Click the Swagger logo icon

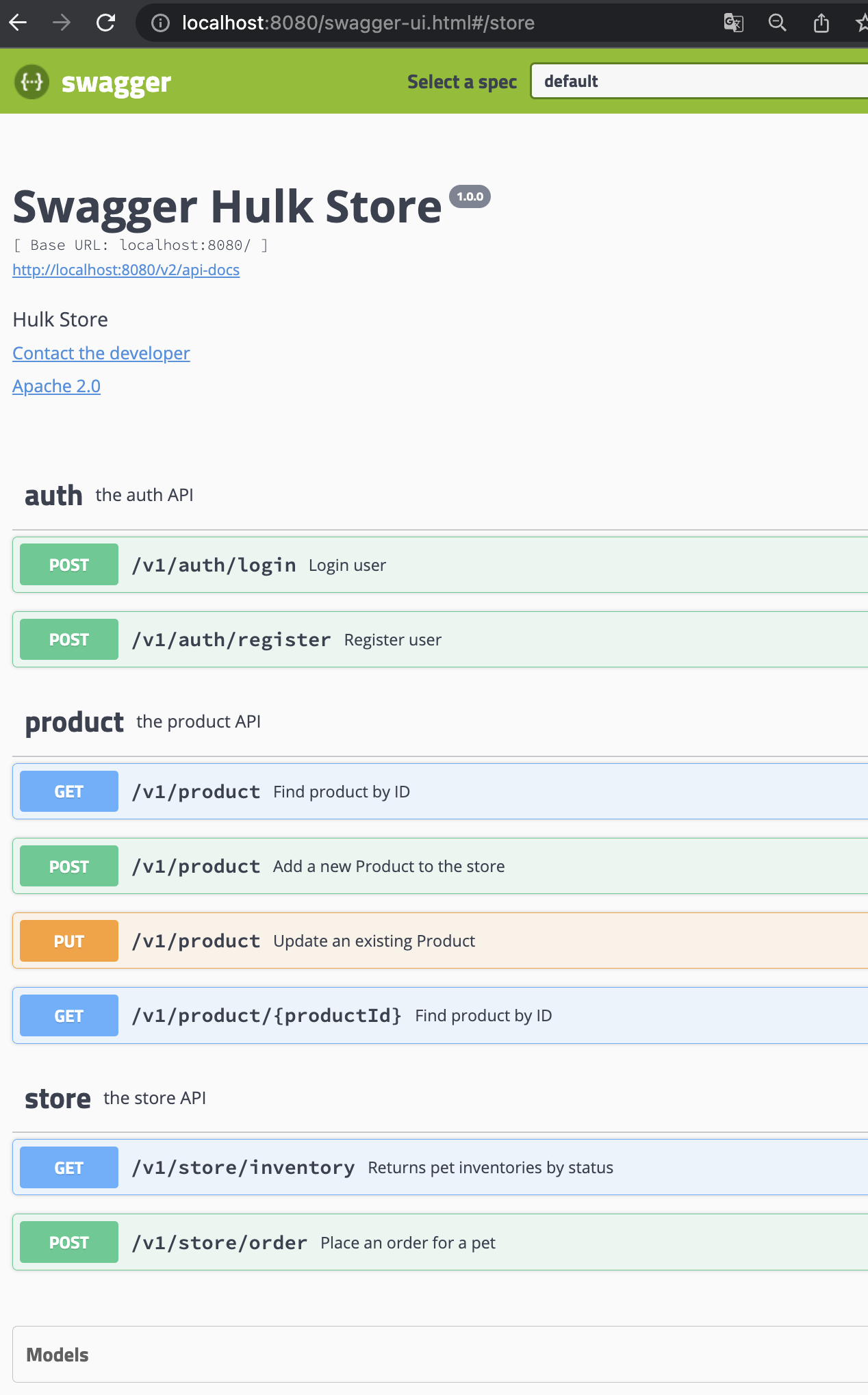click(32, 82)
